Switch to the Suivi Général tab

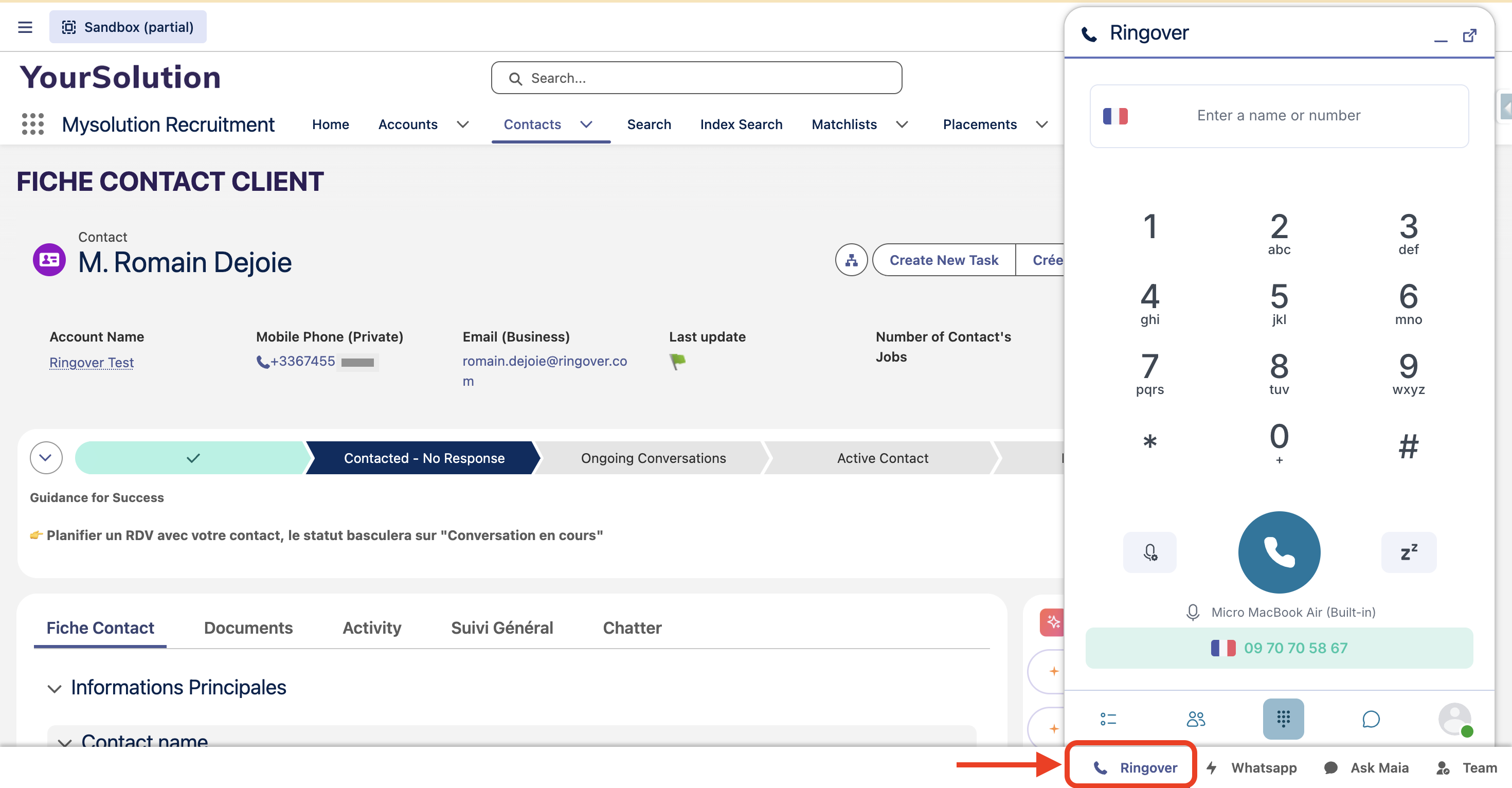[502, 628]
